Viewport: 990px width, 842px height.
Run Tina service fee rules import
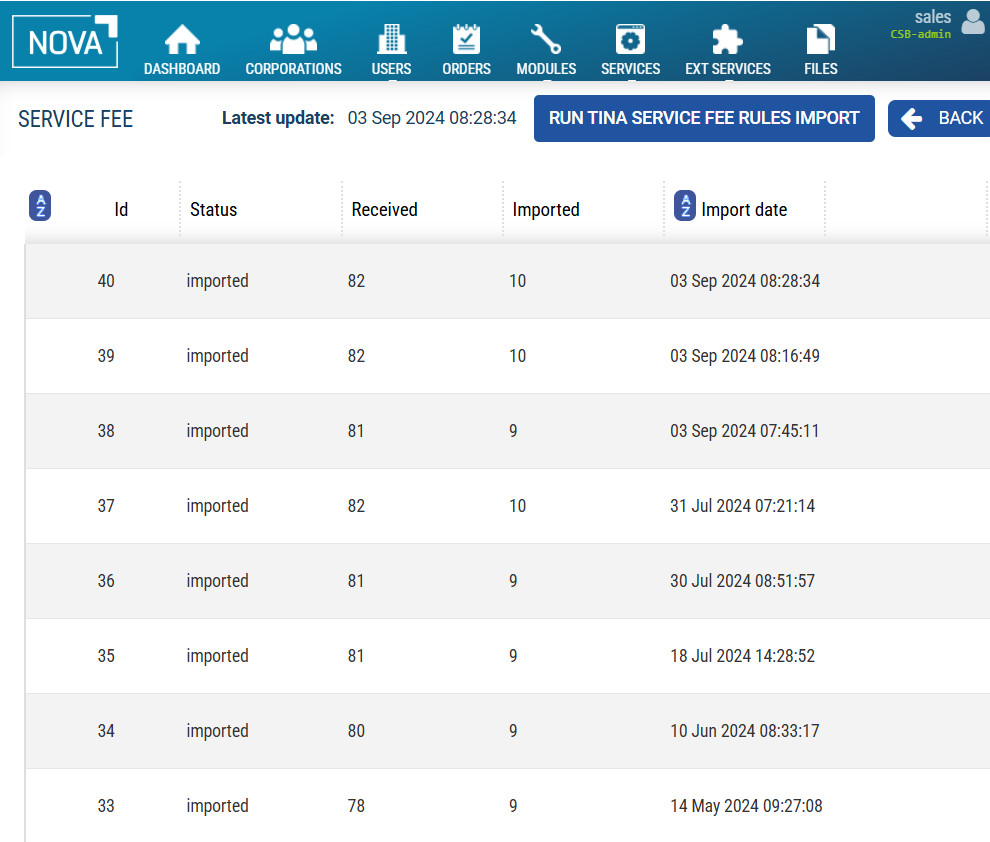coord(704,118)
